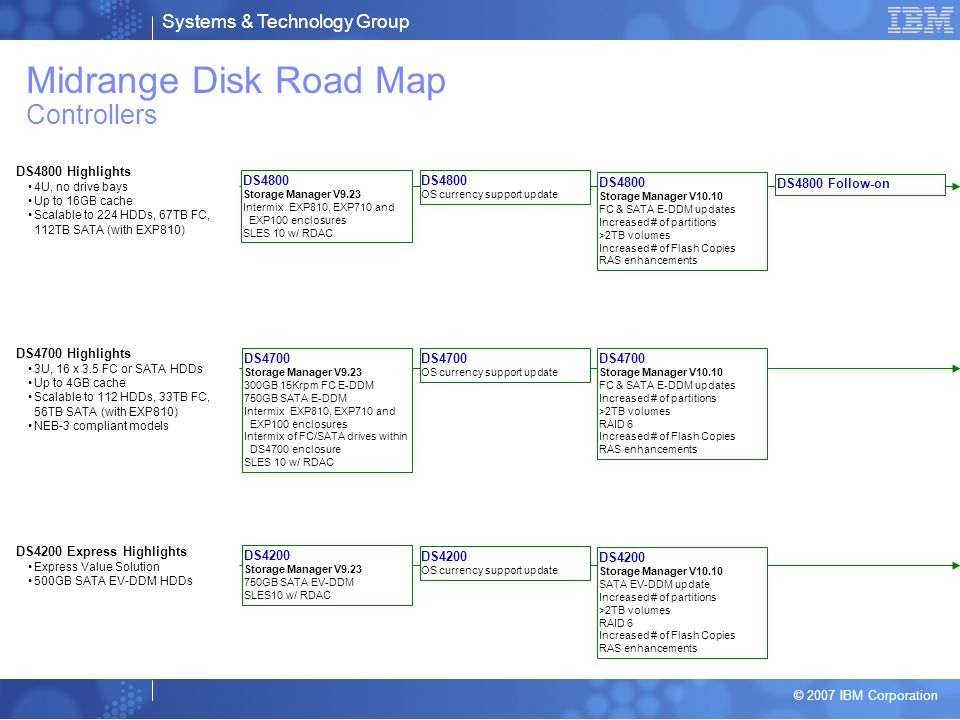Click the '© 2007 IBM Corporation' footer text
Screen dimensions: 960x720
(865, 696)
